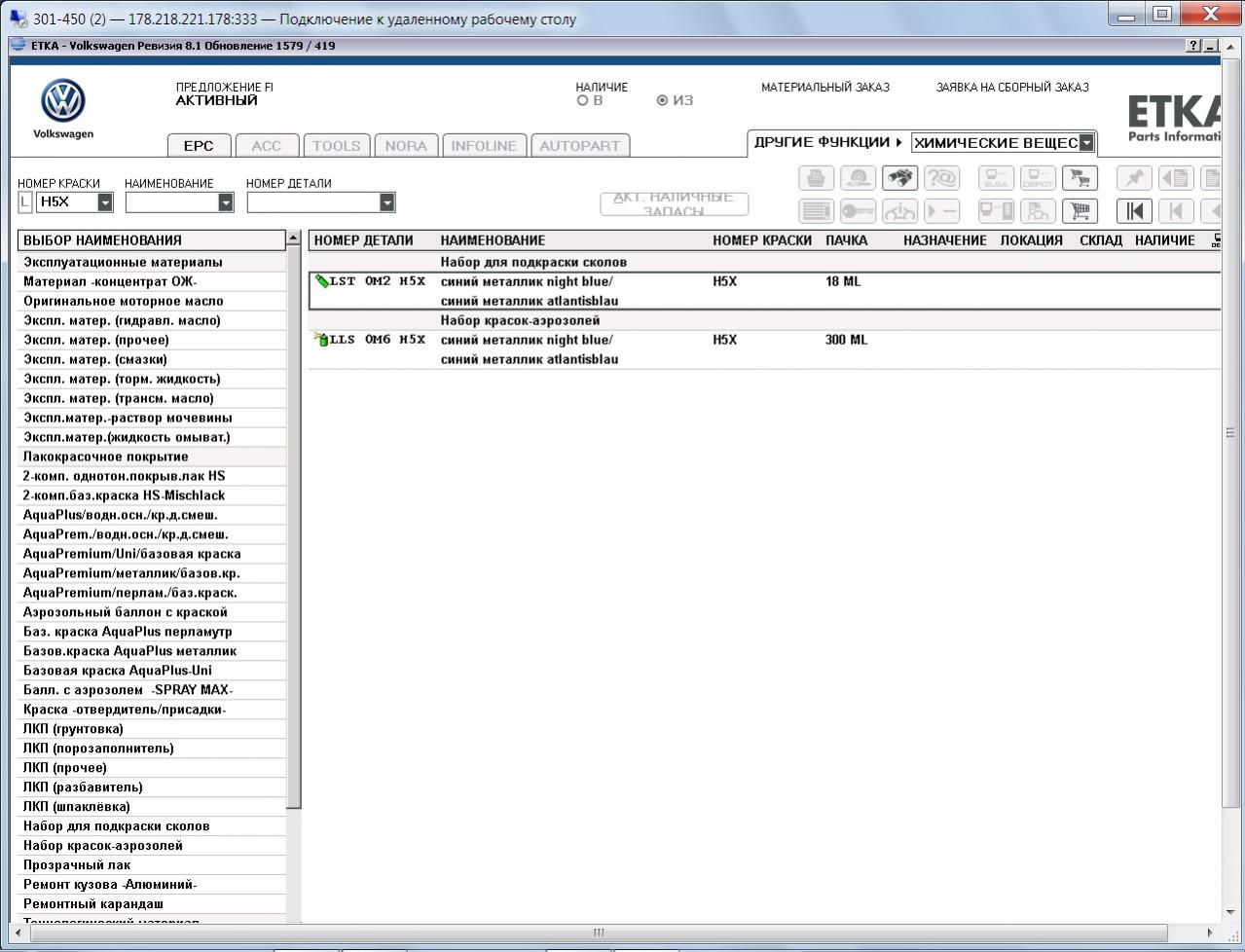Click the ELSA toolbar icon
The height and width of the screenshot is (952, 1245).
point(996,178)
